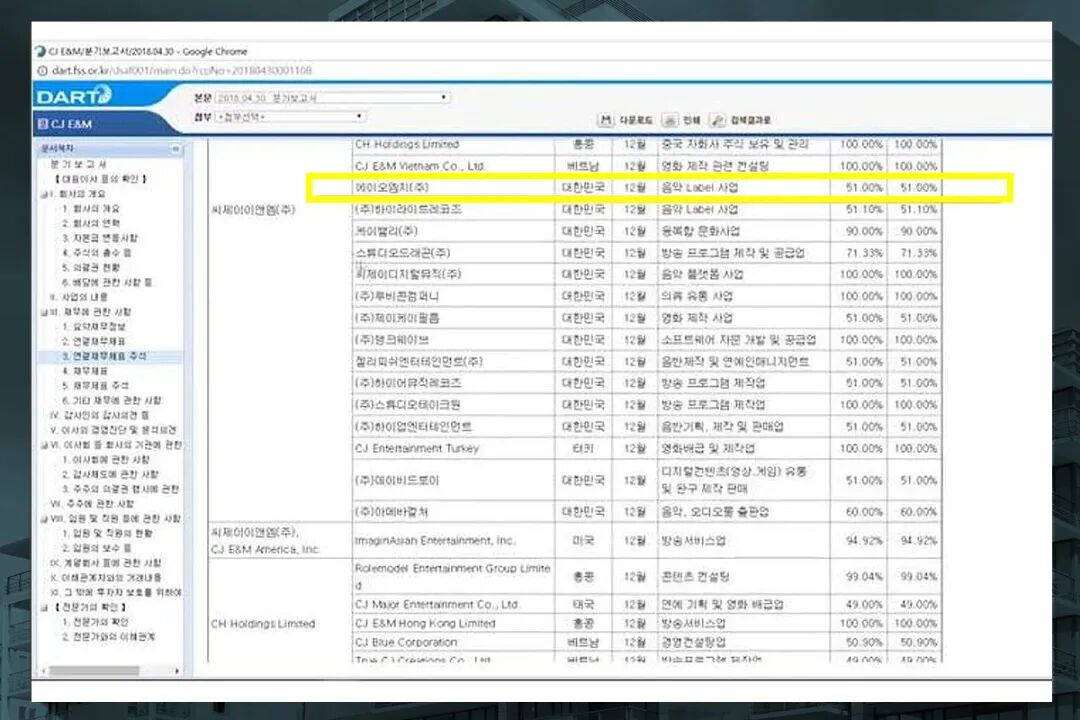The width and height of the screenshot is (1080, 720).
Task: Click sidebar scrollbar right arrow
Action: click(x=177, y=670)
